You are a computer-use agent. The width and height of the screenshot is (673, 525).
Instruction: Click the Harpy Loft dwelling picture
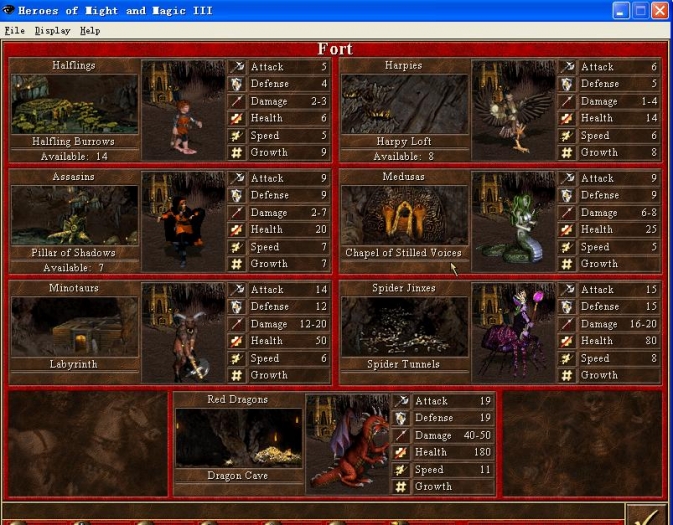click(404, 104)
